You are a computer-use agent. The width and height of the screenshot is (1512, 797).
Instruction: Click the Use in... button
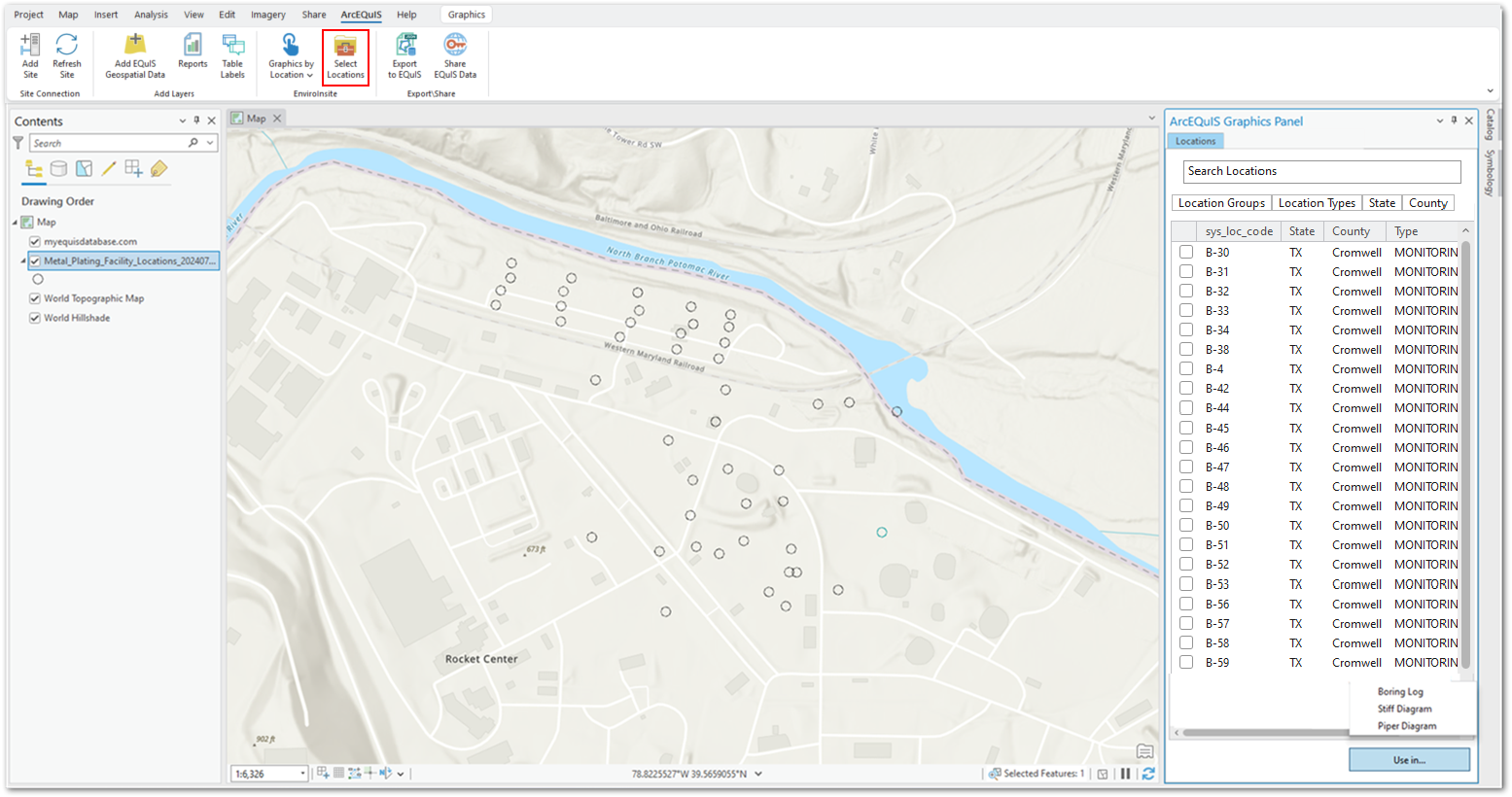pos(1409,760)
